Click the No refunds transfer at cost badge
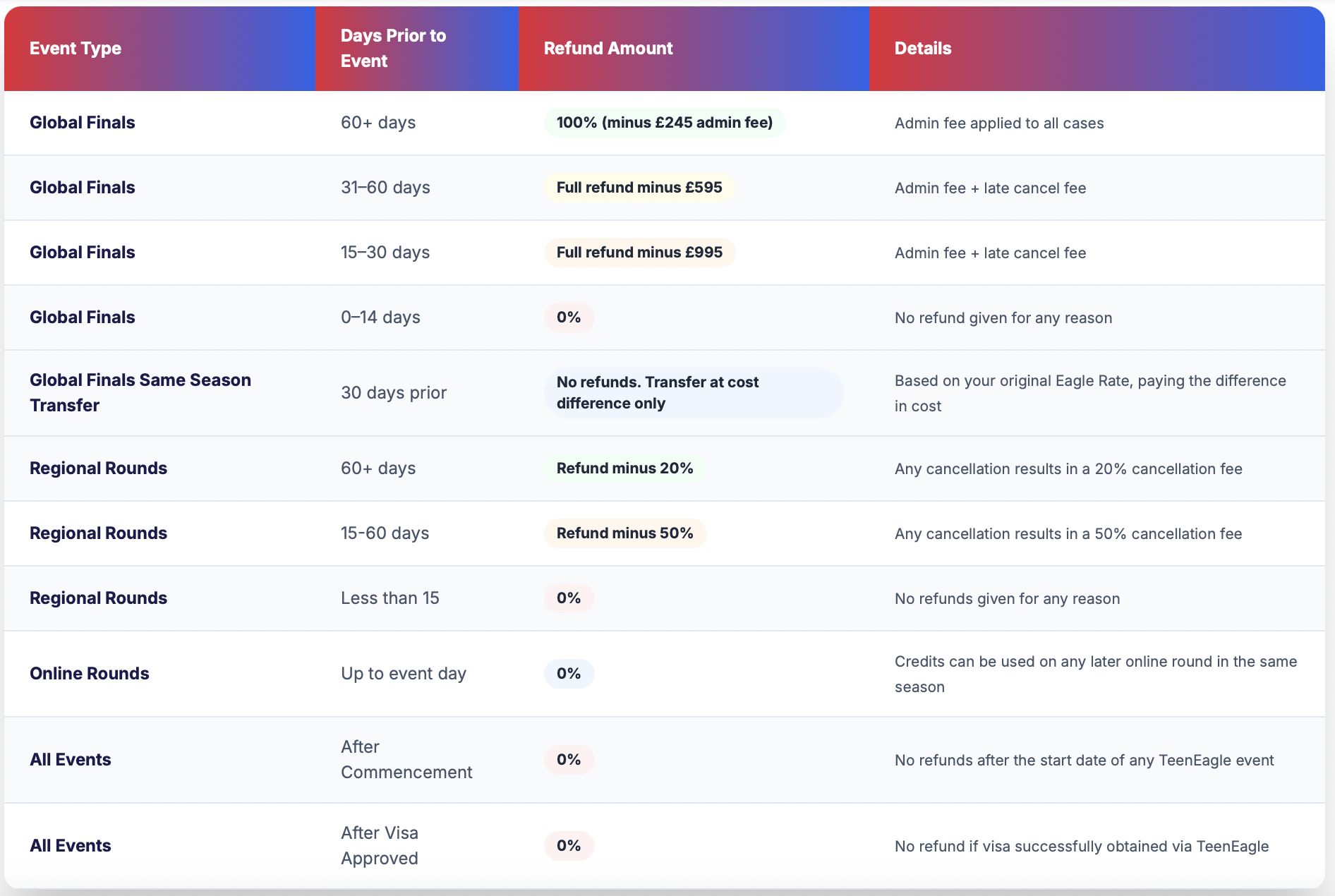The height and width of the screenshot is (896, 1335). 693,393
